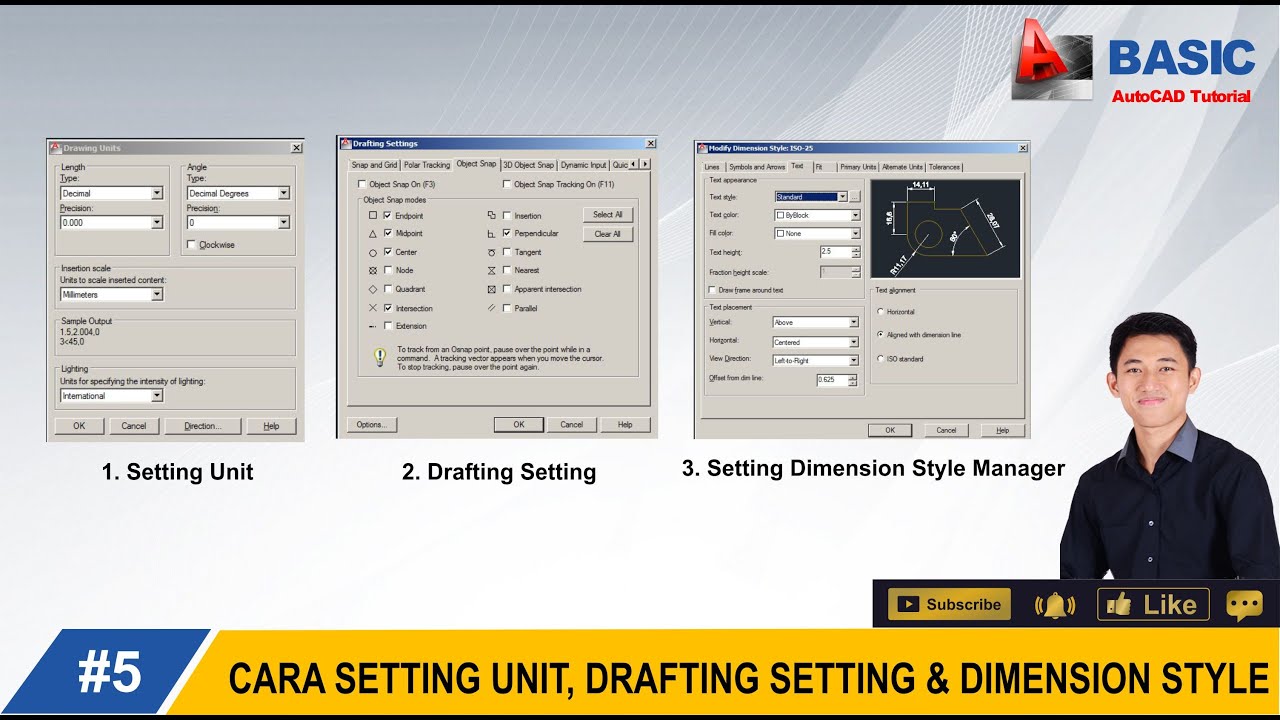Open Primary Units tab
The width and height of the screenshot is (1280, 720).
pos(858,167)
